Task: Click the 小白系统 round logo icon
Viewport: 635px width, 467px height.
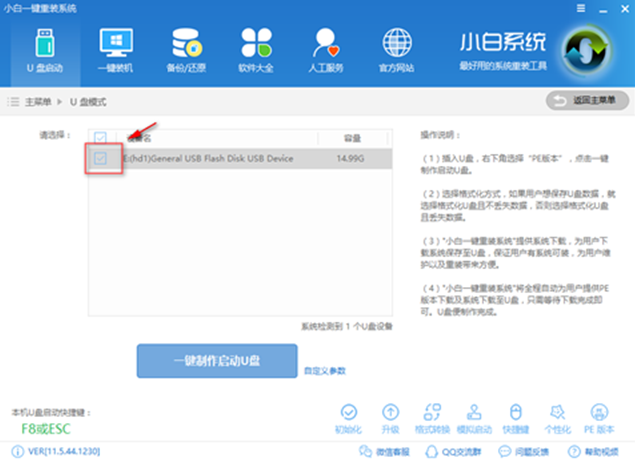Action: 586,51
